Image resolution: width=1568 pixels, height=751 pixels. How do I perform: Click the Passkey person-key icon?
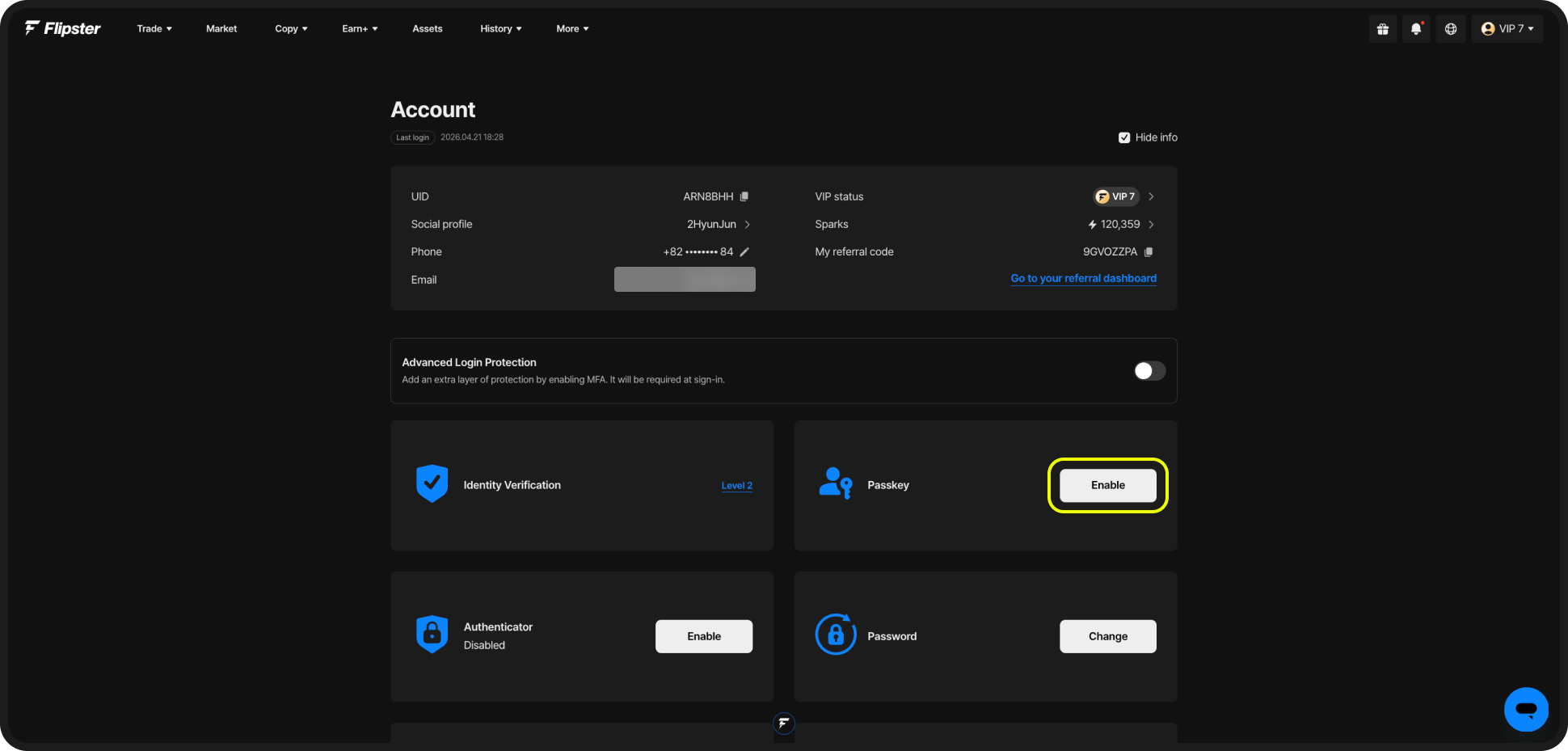click(836, 483)
